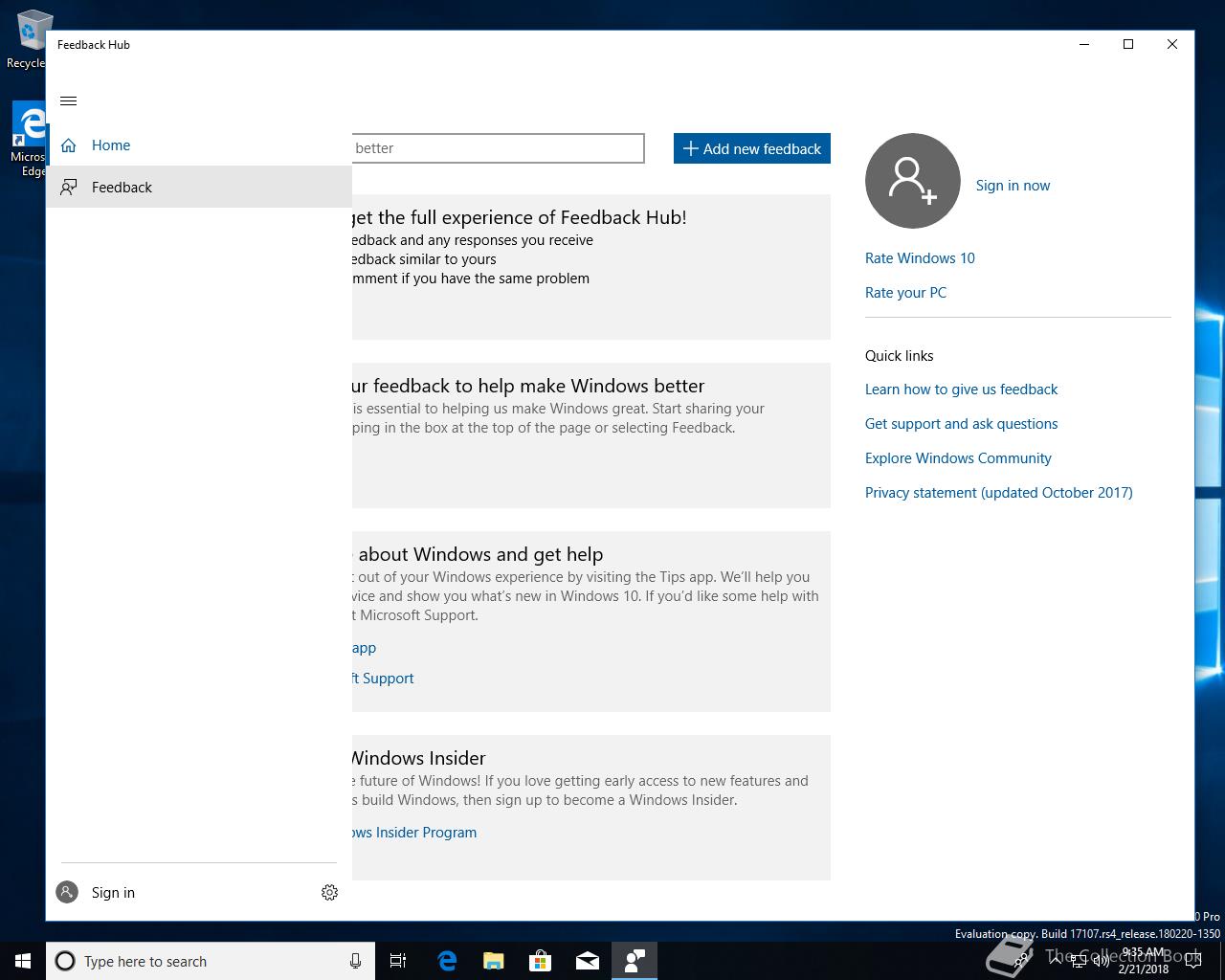Click the Home house icon
Viewport: 1225px width, 980px height.
click(68, 145)
